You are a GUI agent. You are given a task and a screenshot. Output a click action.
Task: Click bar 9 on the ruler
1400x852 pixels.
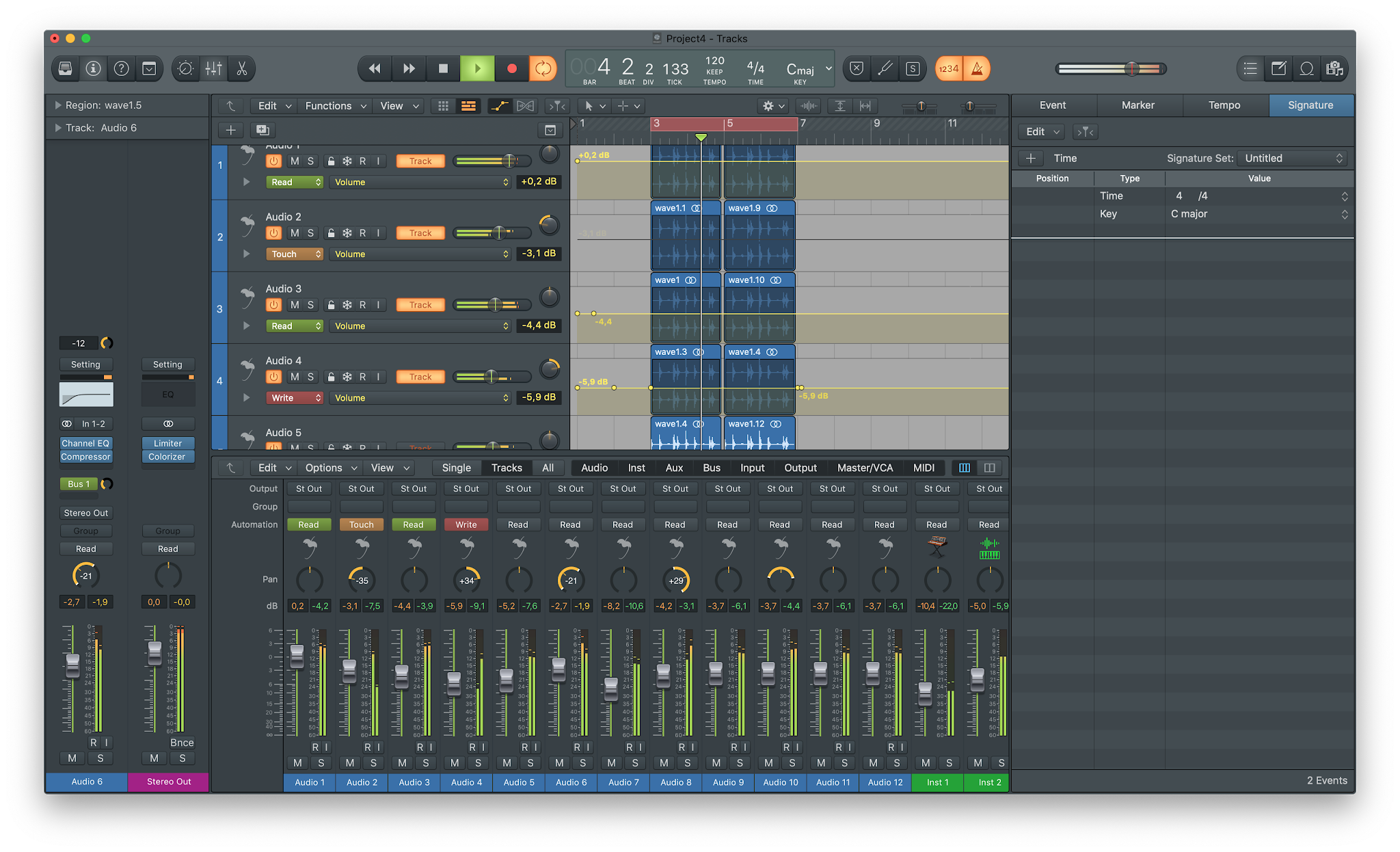877,124
